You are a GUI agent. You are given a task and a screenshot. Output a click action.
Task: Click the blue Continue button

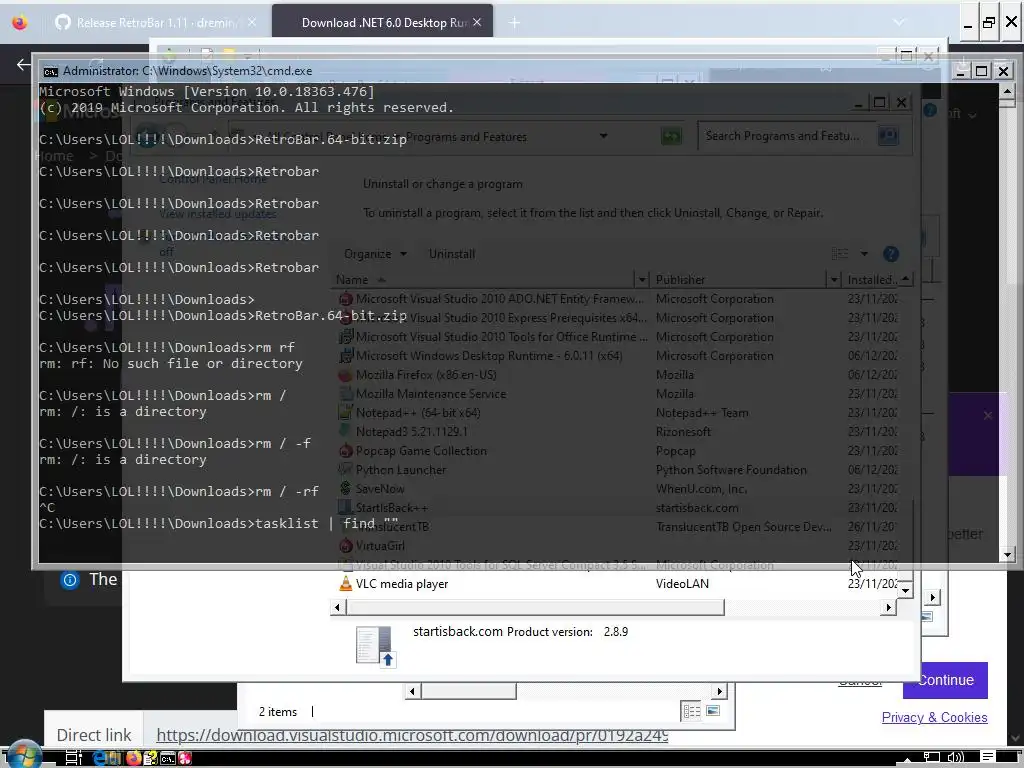(x=946, y=680)
